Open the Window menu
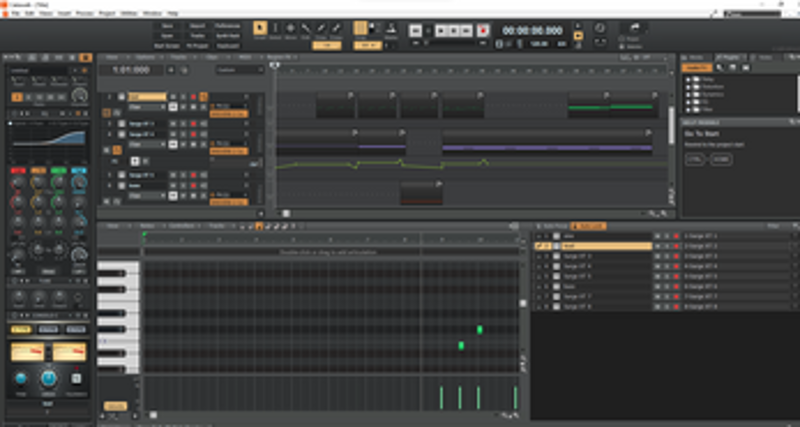Image resolution: width=800 pixels, height=427 pixels. point(152,13)
